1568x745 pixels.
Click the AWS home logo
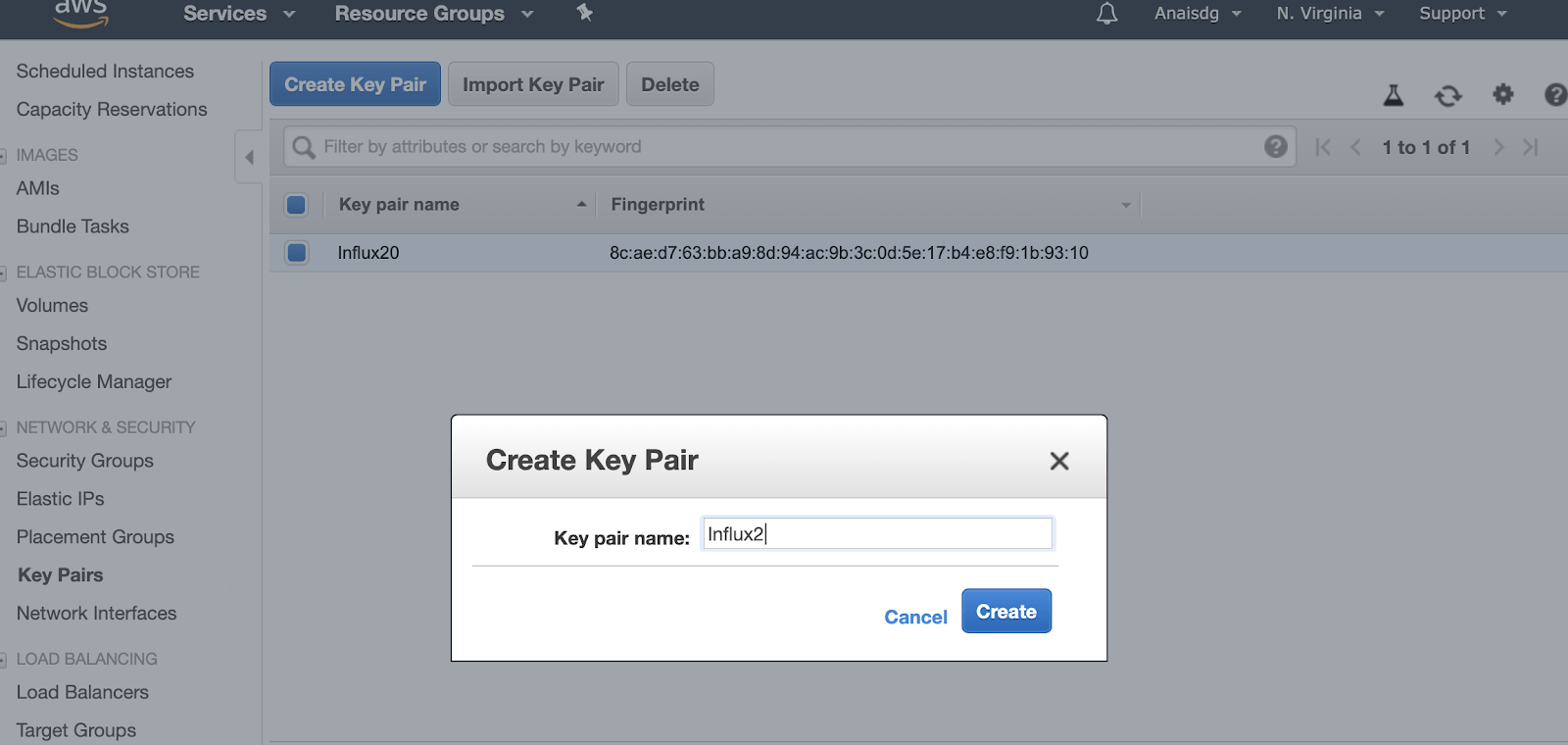click(x=80, y=12)
